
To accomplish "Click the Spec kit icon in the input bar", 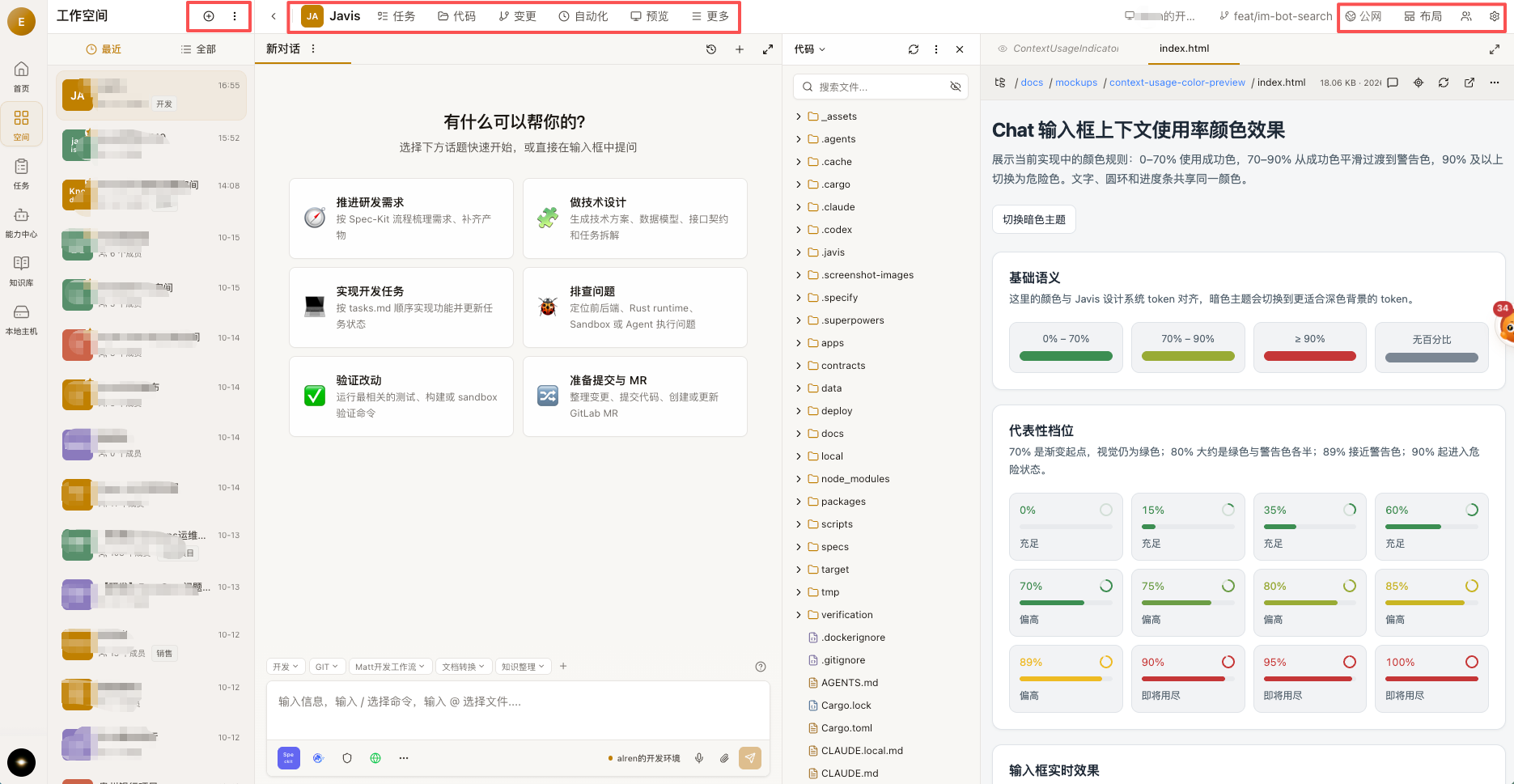I will pyautogui.click(x=289, y=758).
